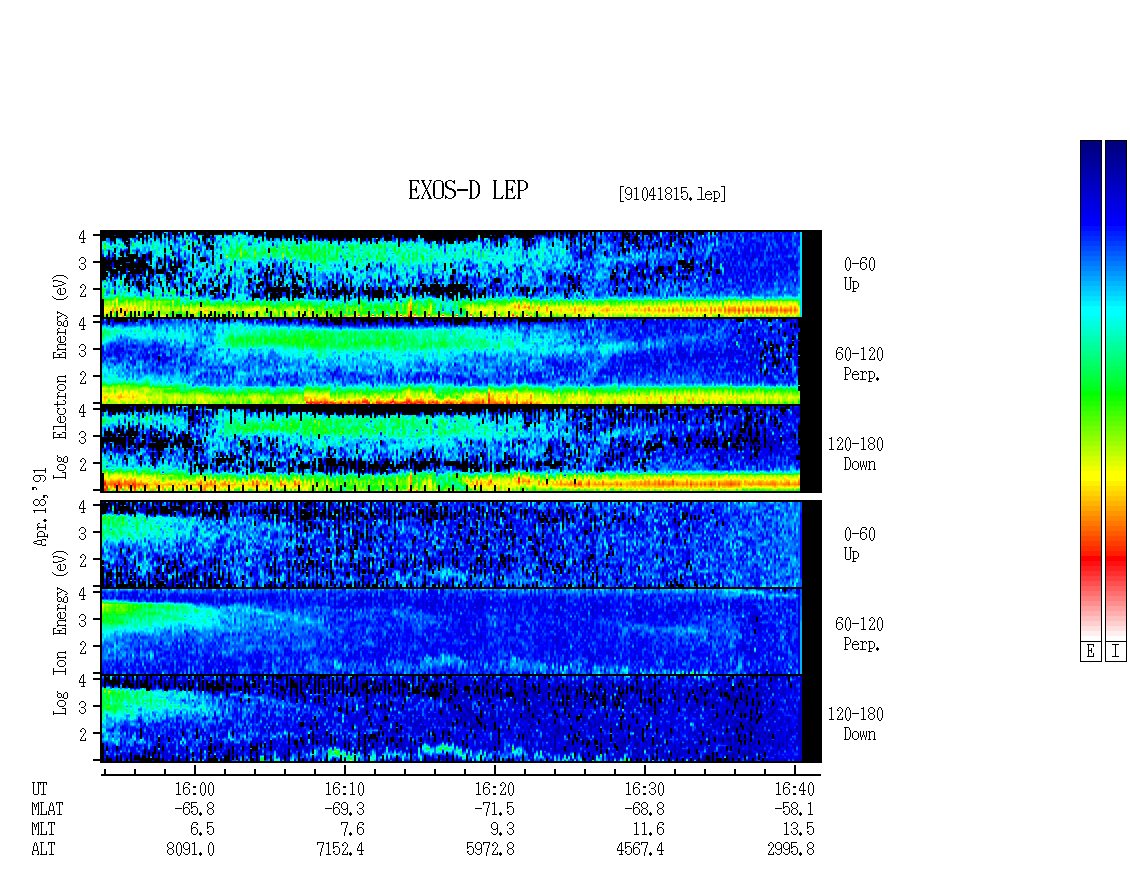Click the ALT value 2995.8
This screenshot has height=875, width=1130.
[x=791, y=849]
